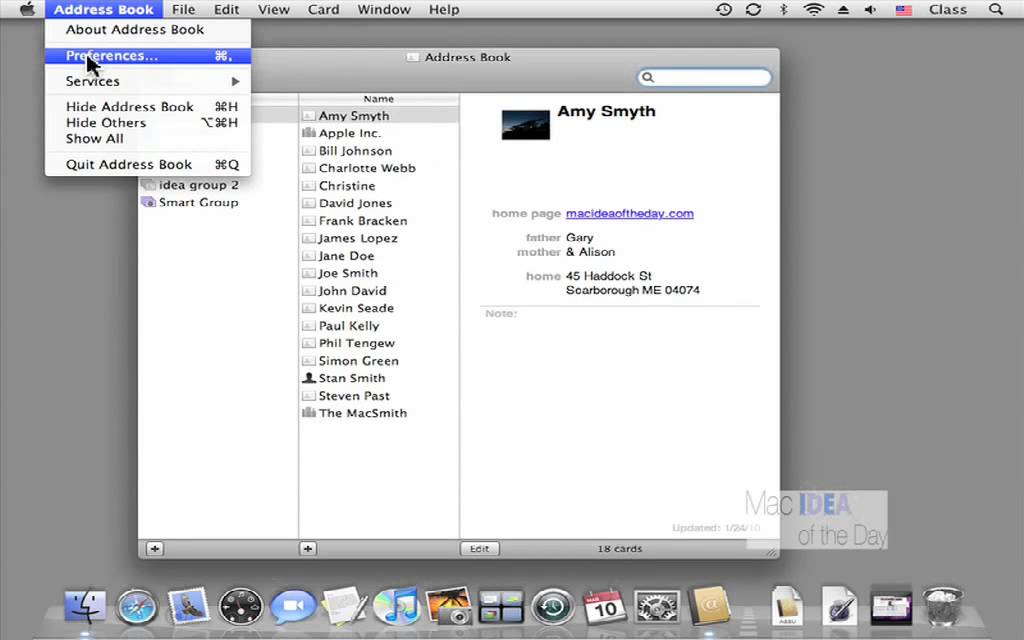Image resolution: width=1024 pixels, height=640 pixels.
Task: Open the Help menu
Action: pyautogui.click(x=444, y=9)
